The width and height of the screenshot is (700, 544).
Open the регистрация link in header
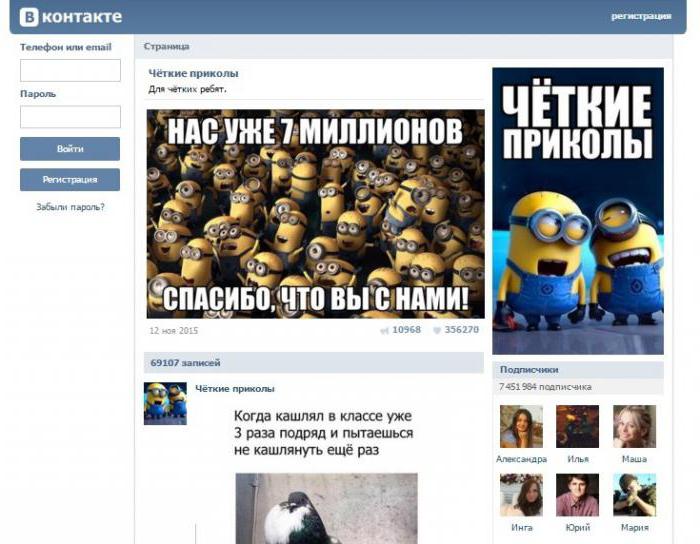pyautogui.click(x=641, y=16)
